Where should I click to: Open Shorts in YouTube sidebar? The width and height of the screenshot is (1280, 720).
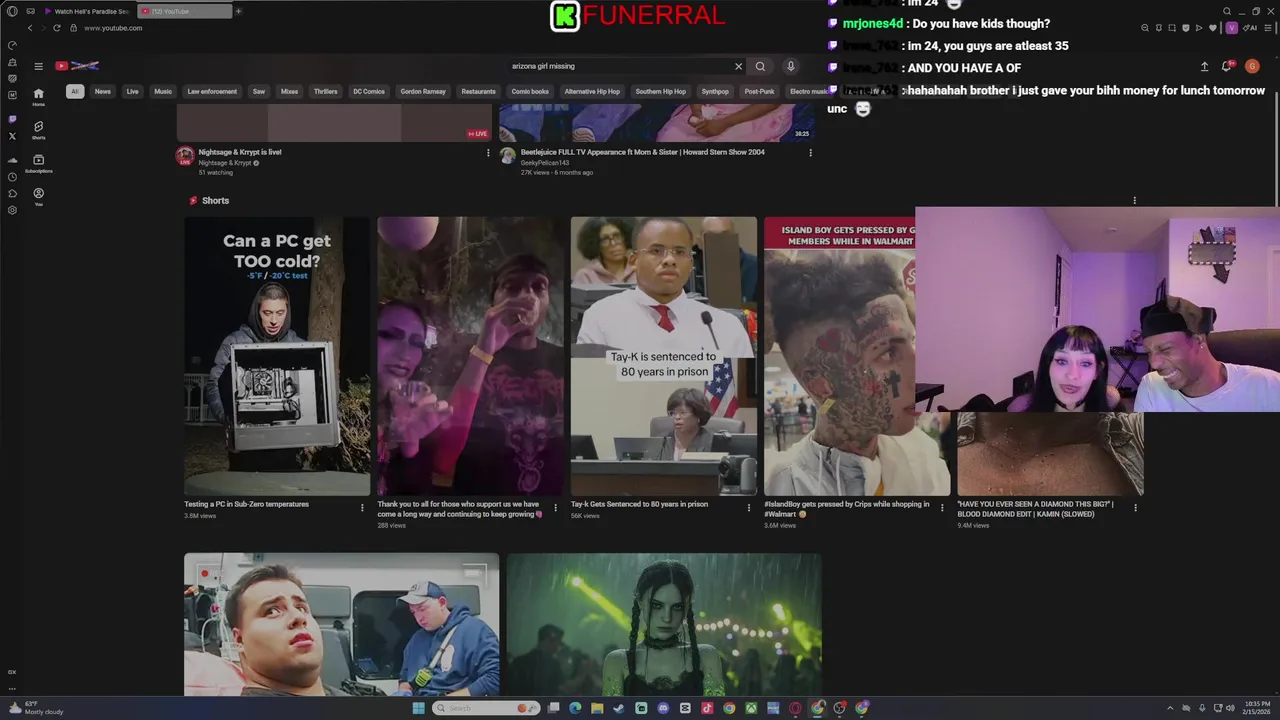point(38,130)
